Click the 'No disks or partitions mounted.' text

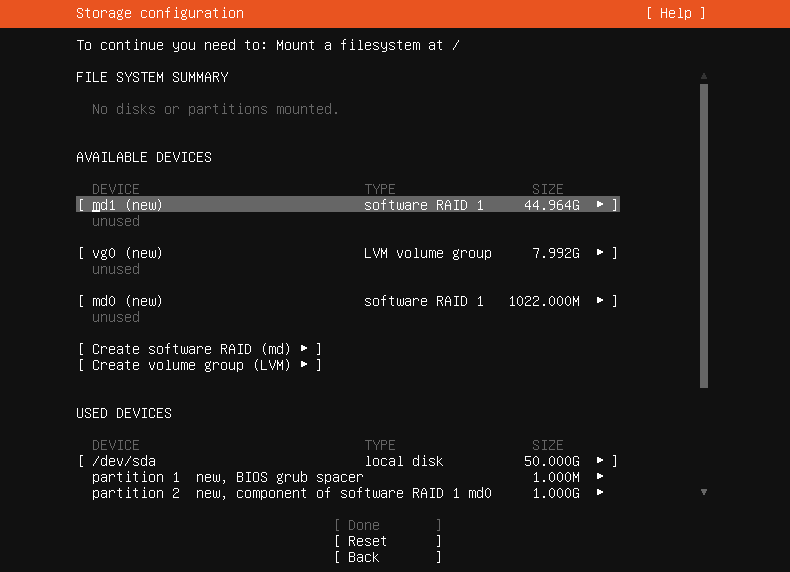(x=215, y=109)
